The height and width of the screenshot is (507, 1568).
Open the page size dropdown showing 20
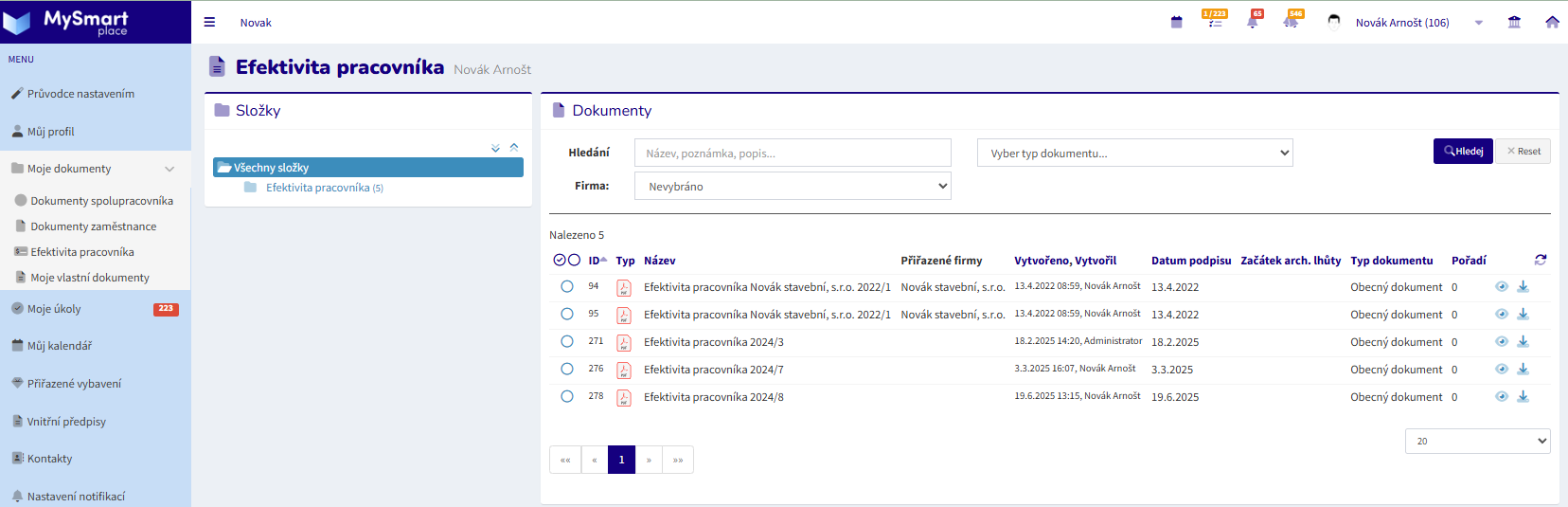click(1477, 442)
